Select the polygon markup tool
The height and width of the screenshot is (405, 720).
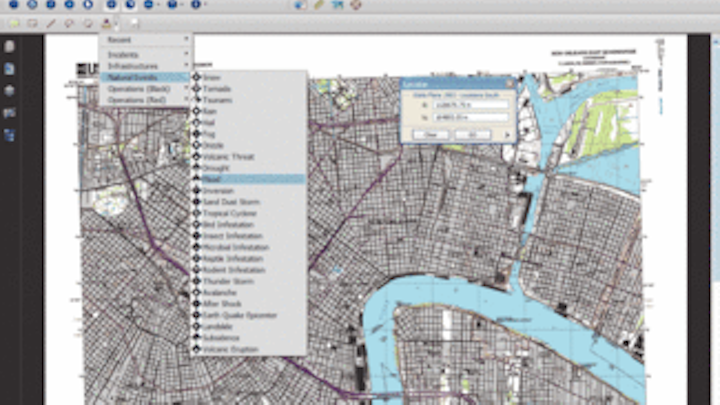point(88,23)
